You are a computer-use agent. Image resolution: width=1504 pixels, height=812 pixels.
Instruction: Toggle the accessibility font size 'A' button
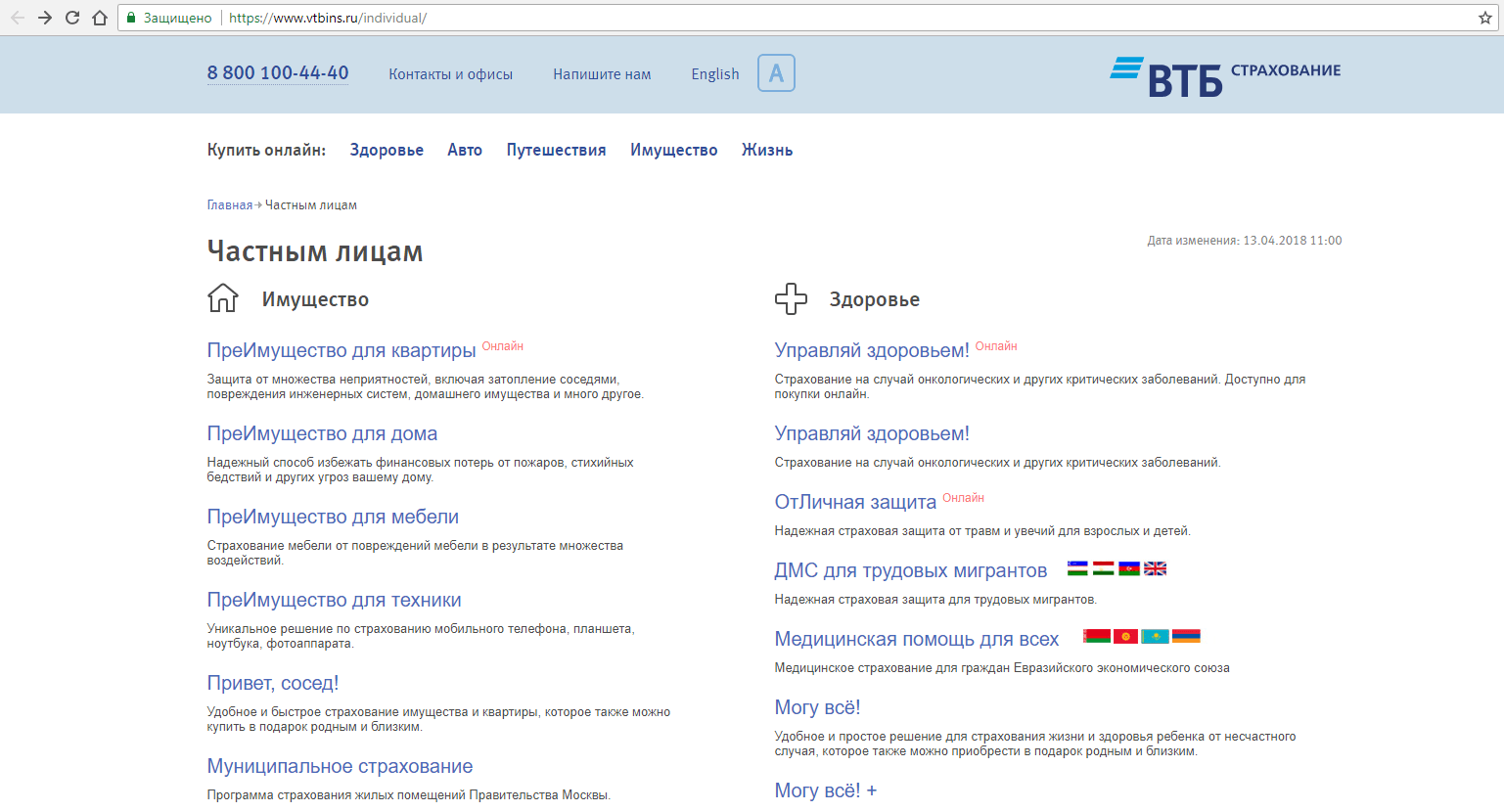pyautogui.click(x=776, y=73)
